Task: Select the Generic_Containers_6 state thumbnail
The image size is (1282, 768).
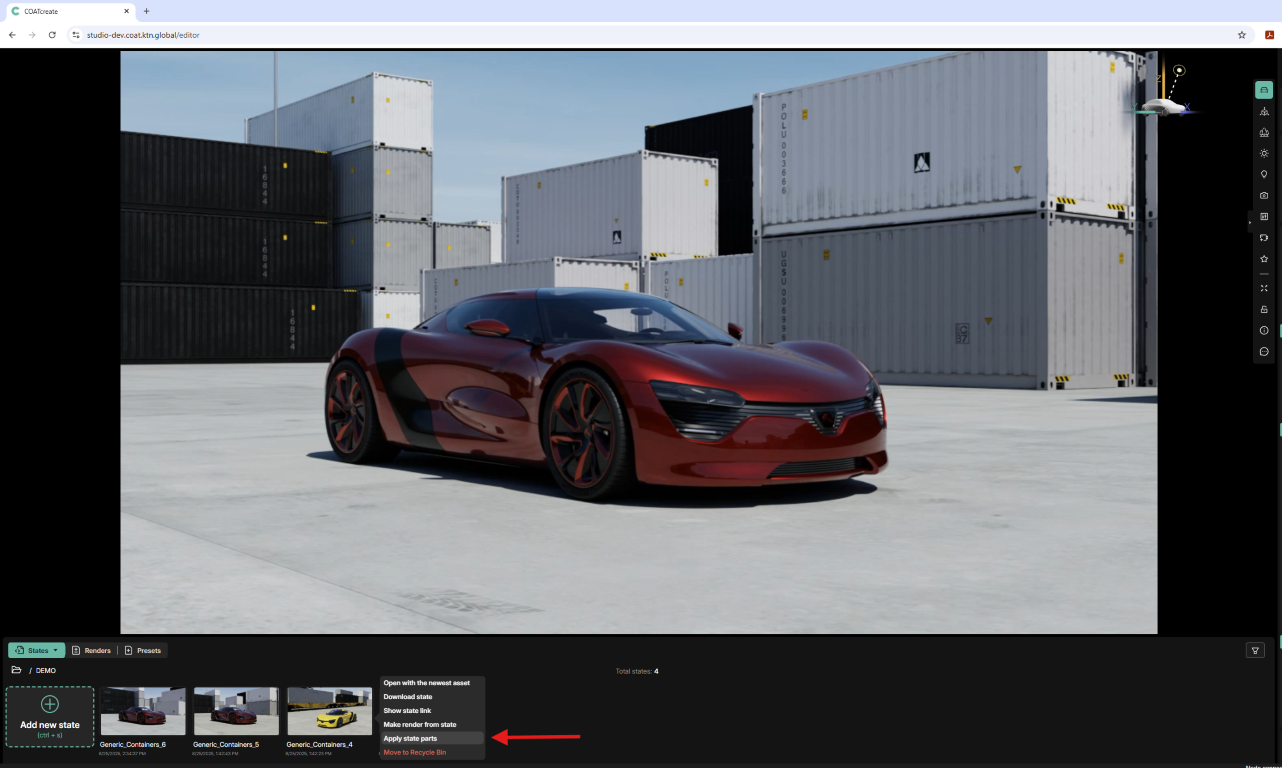Action: click(143, 711)
